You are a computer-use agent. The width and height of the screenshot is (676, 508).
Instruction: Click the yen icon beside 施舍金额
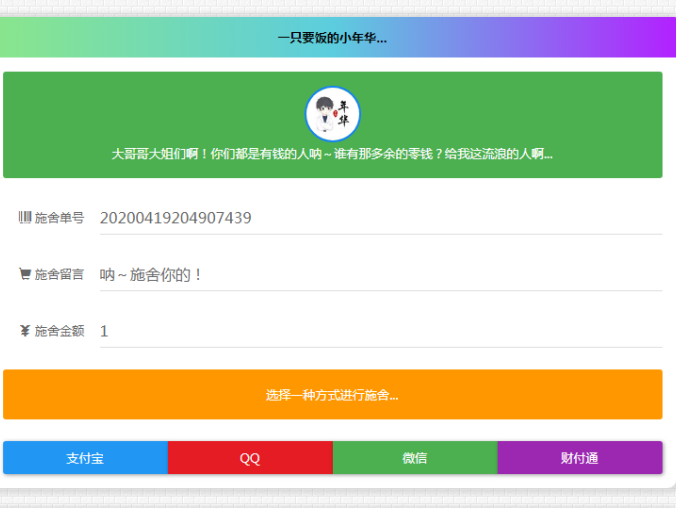(x=25, y=331)
